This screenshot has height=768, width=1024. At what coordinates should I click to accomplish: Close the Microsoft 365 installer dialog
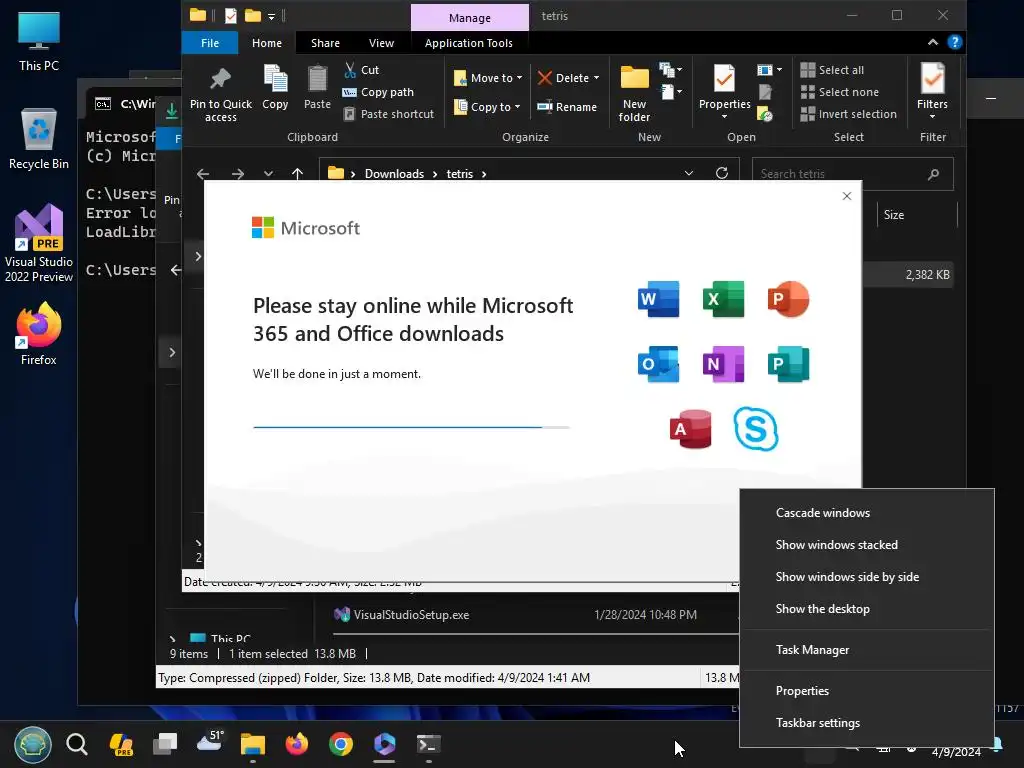847,196
